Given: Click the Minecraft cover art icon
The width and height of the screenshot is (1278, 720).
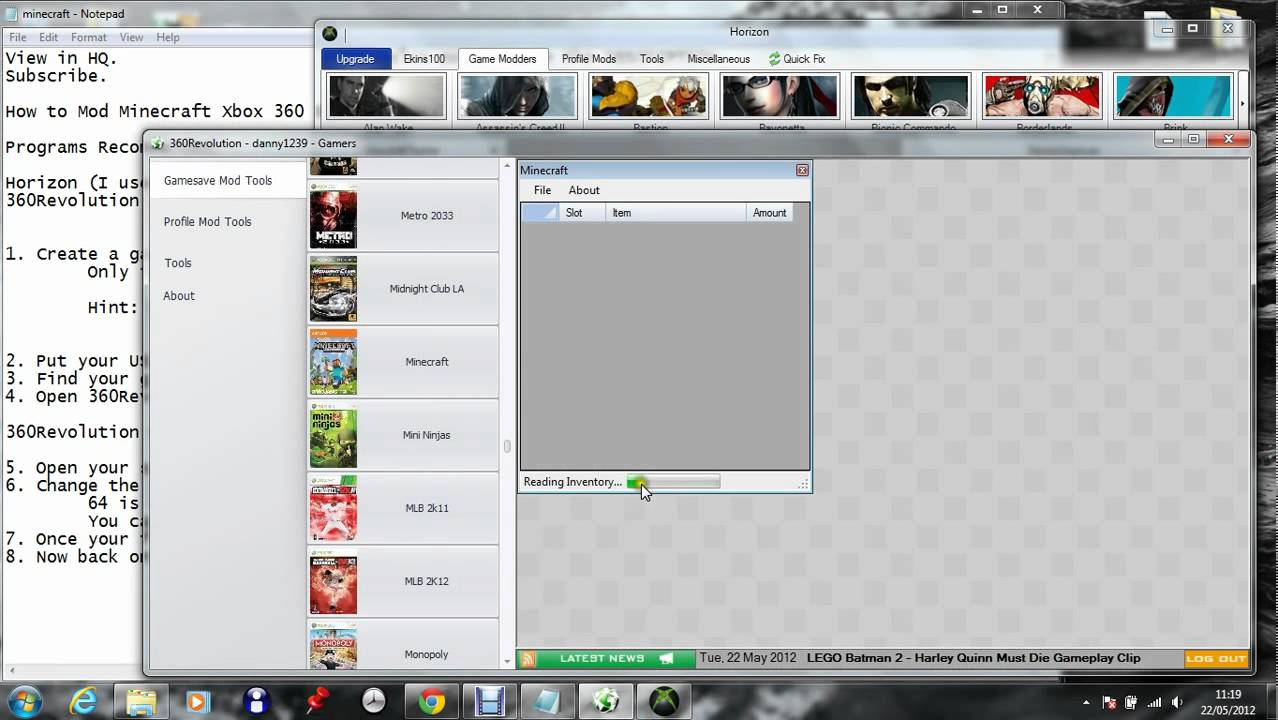Looking at the screenshot, I should (333, 362).
